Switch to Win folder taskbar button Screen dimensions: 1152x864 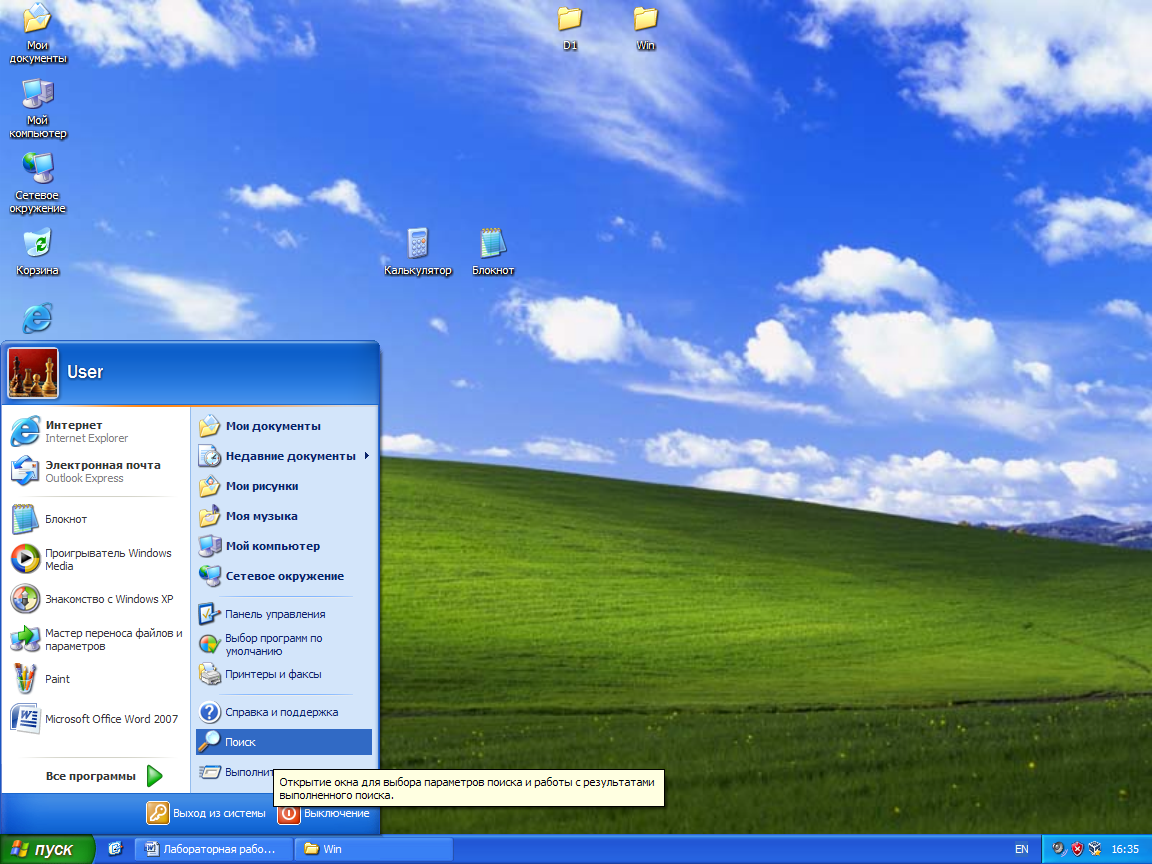pyautogui.click(x=372, y=849)
